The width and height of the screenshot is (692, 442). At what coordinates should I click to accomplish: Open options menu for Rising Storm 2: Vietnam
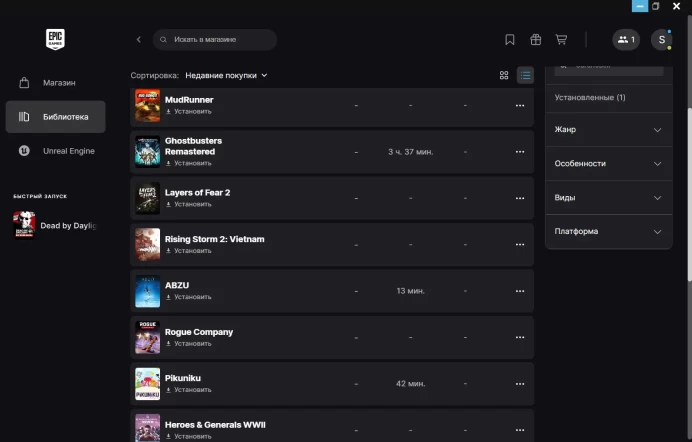pos(520,244)
